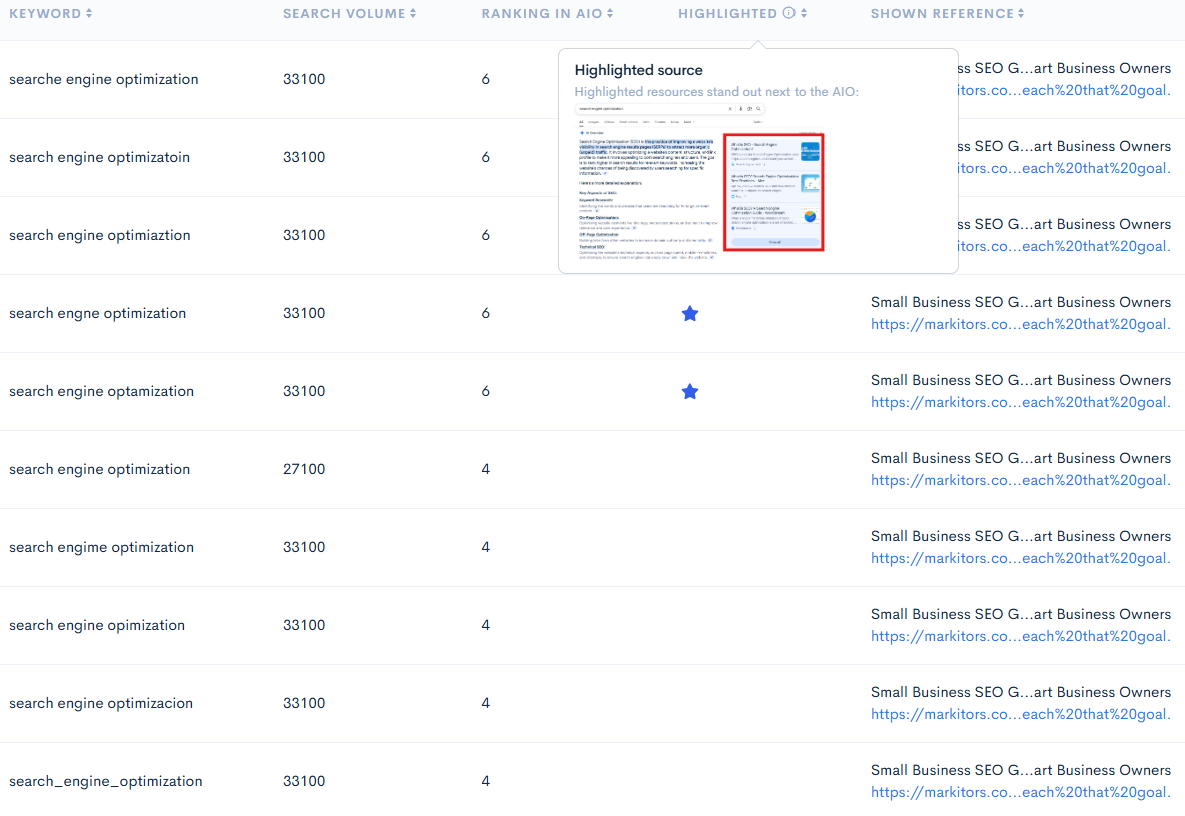The image size is (1185, 816).
Task: Click blue star beside "search engine optamization"
Action: coord(690,391)
